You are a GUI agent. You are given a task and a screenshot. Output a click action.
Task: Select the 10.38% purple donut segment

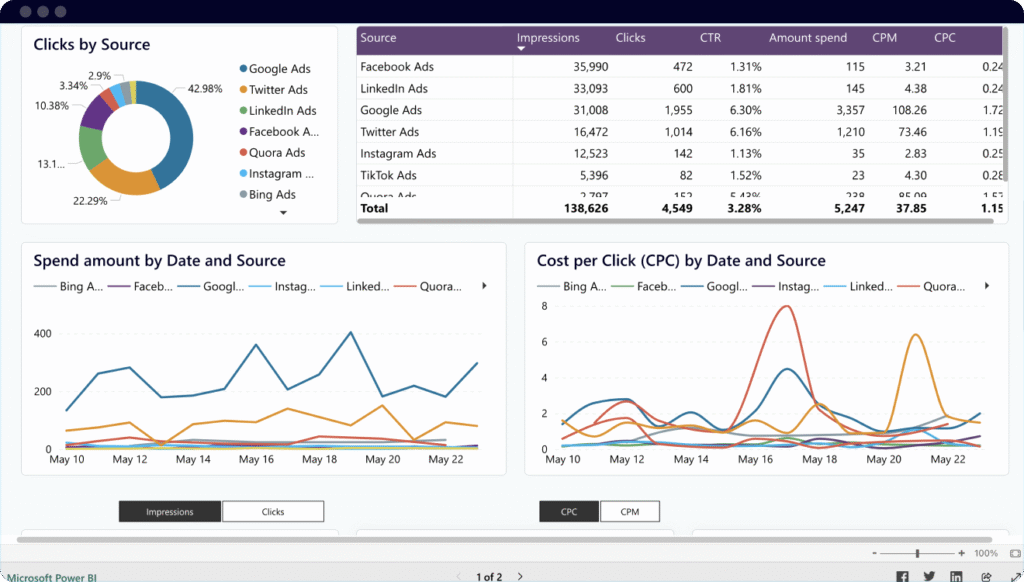tap(95, 114)
